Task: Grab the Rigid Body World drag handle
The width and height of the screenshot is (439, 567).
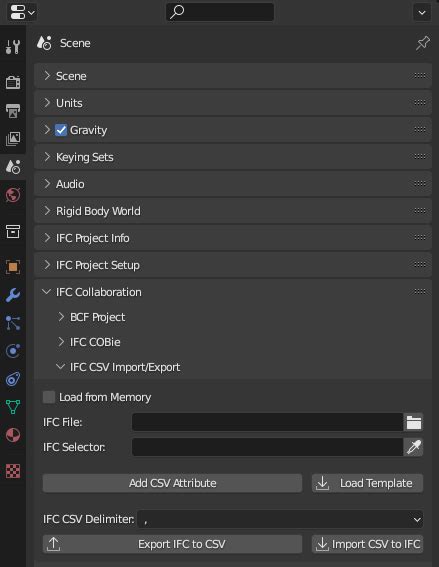Action: click(x=419, y=210)
